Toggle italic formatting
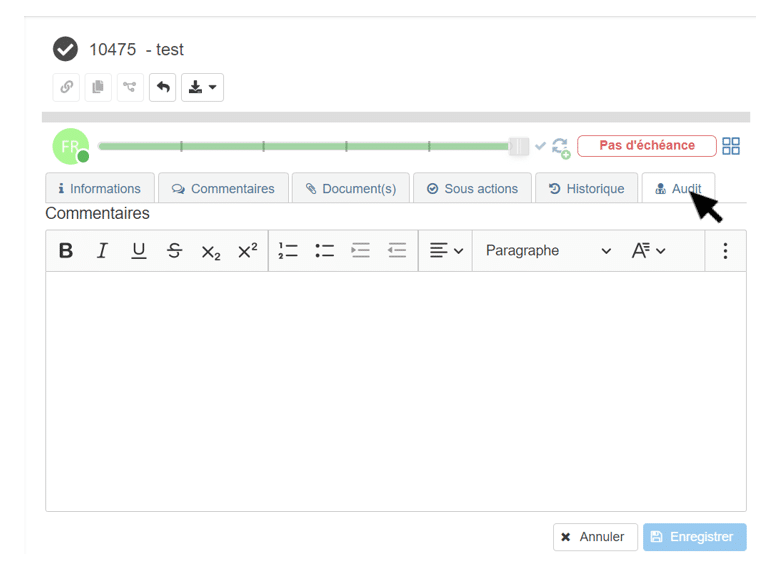Viewport: 765px width, 562px height. pos(102,251)
